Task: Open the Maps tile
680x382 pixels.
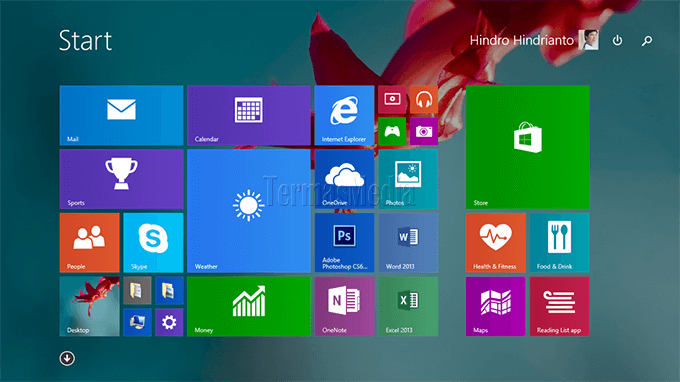Action: (496, 307)
